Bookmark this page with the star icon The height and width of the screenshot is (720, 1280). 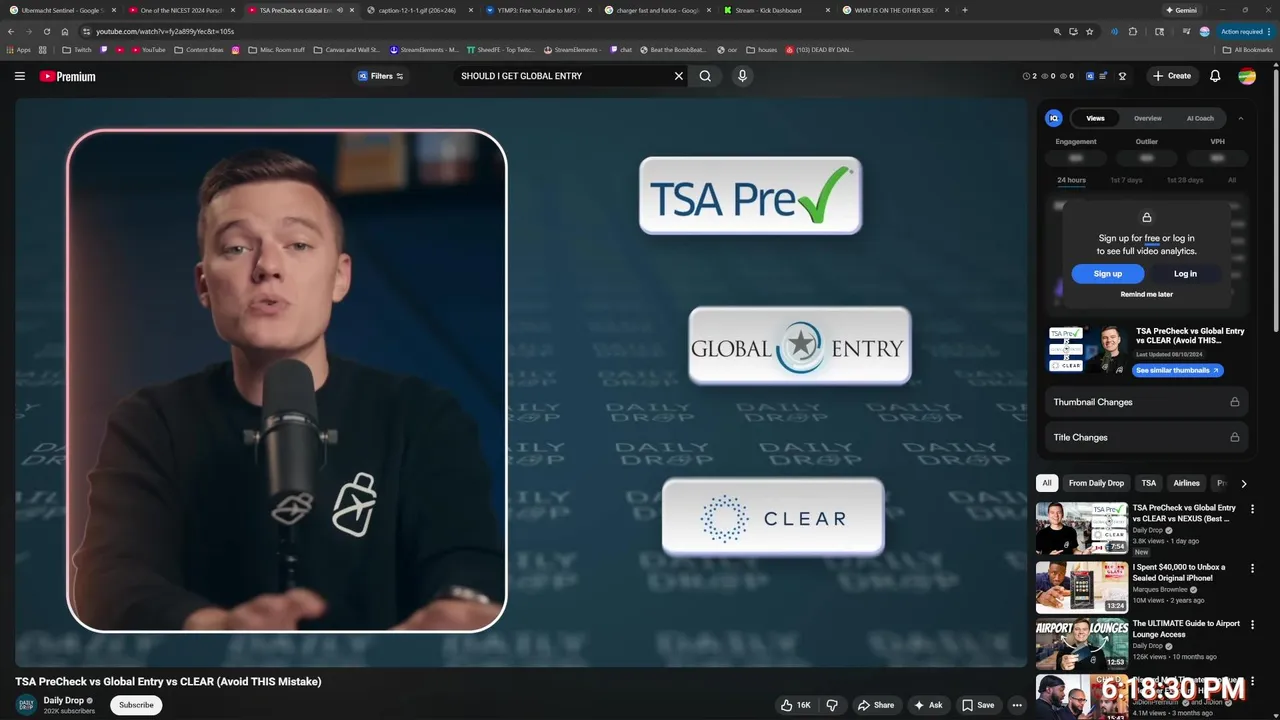1089,31
